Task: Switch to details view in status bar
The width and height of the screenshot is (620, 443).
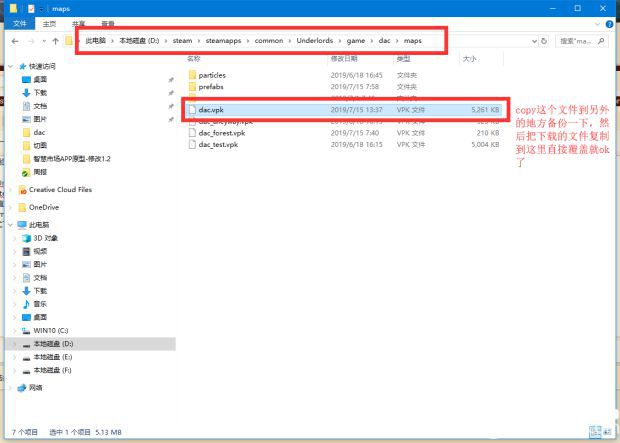Action: pos(594,432)
